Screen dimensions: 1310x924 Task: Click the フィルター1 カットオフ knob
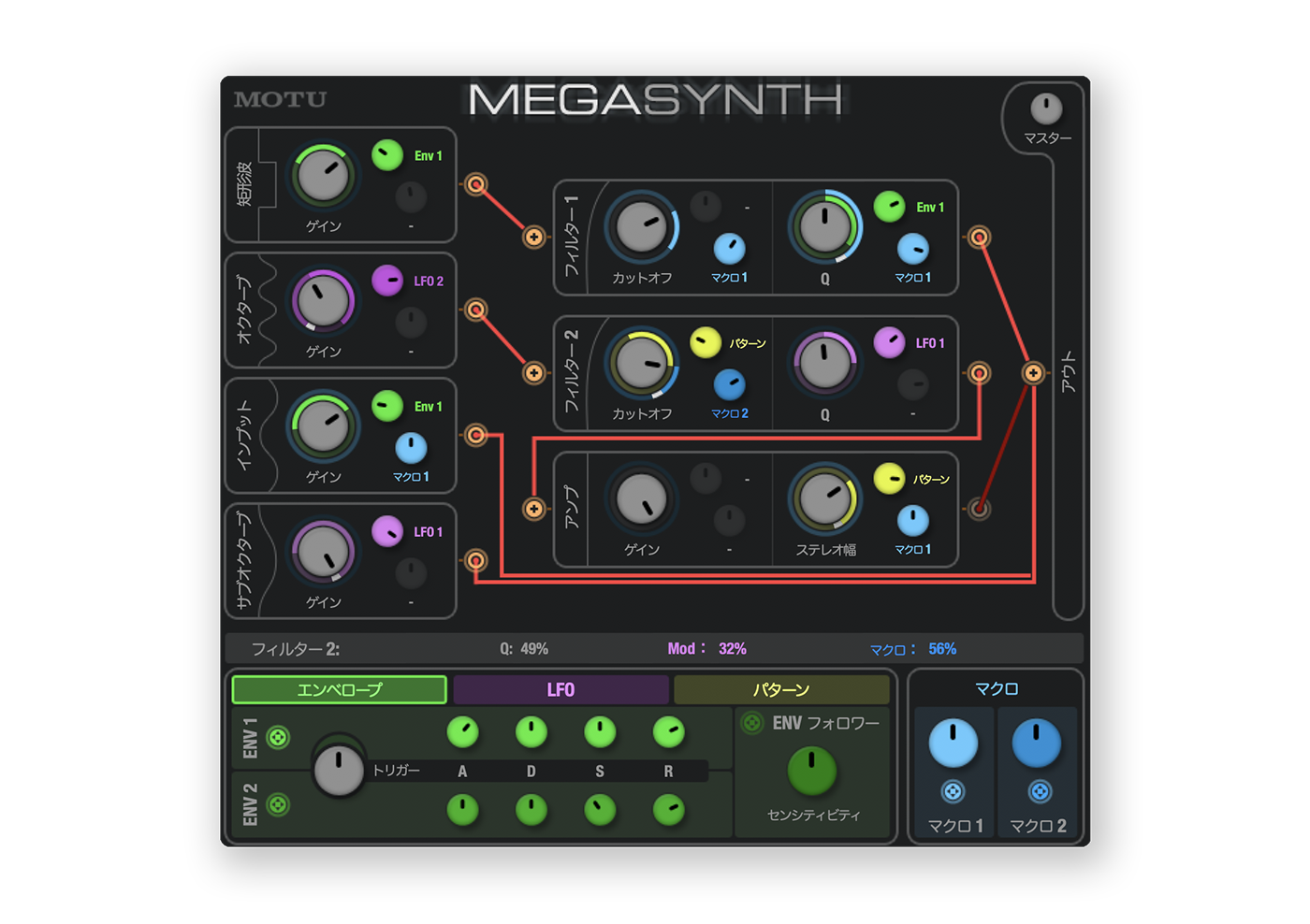click(642, 228)
